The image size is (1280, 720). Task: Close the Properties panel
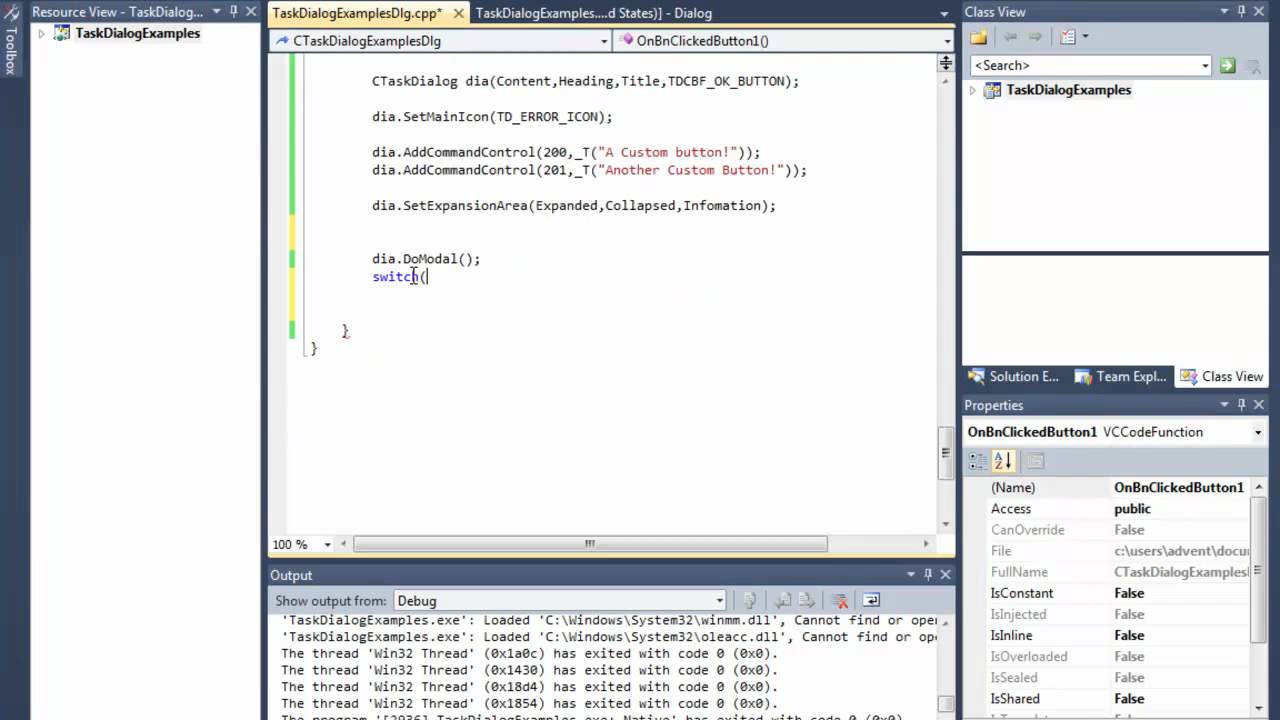coord(1259,405)
